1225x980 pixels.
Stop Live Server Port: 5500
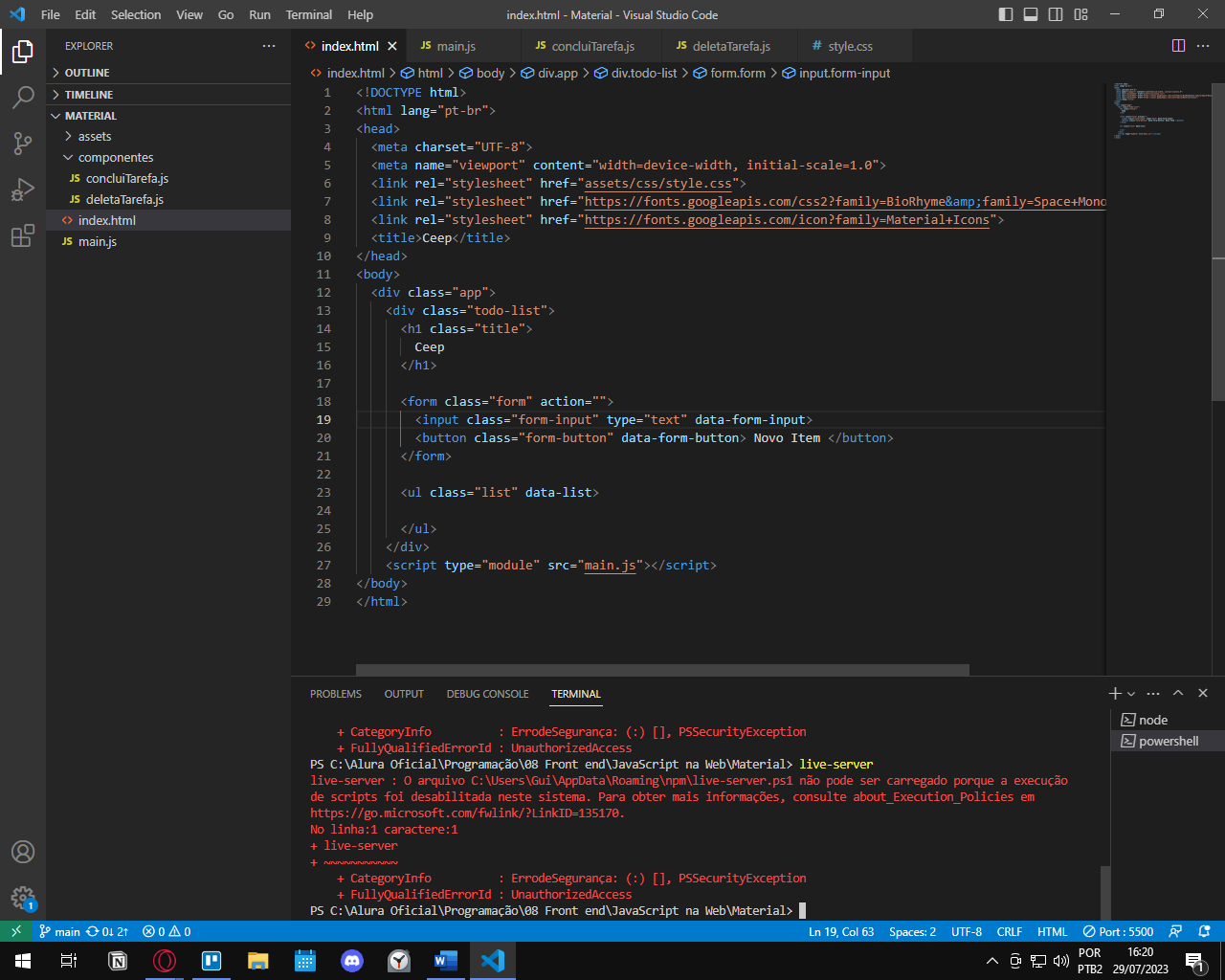[x=1118, y=931]
